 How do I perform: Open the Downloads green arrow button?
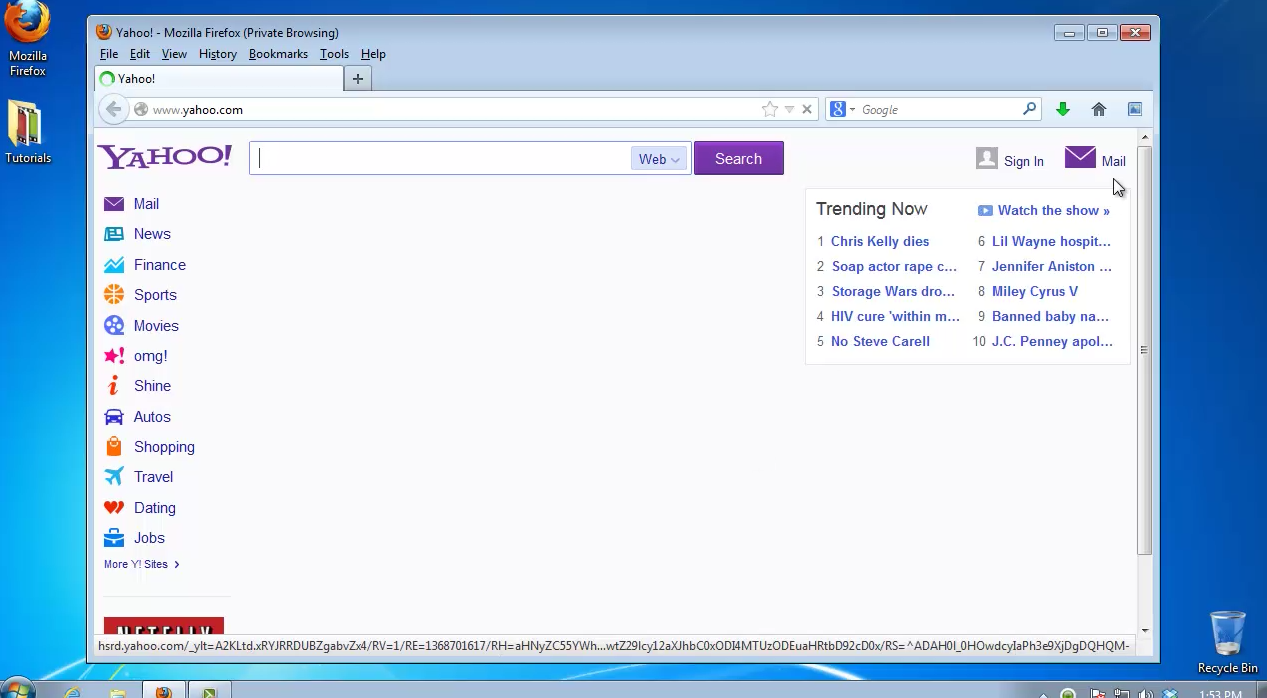[x=1063, y=109]
